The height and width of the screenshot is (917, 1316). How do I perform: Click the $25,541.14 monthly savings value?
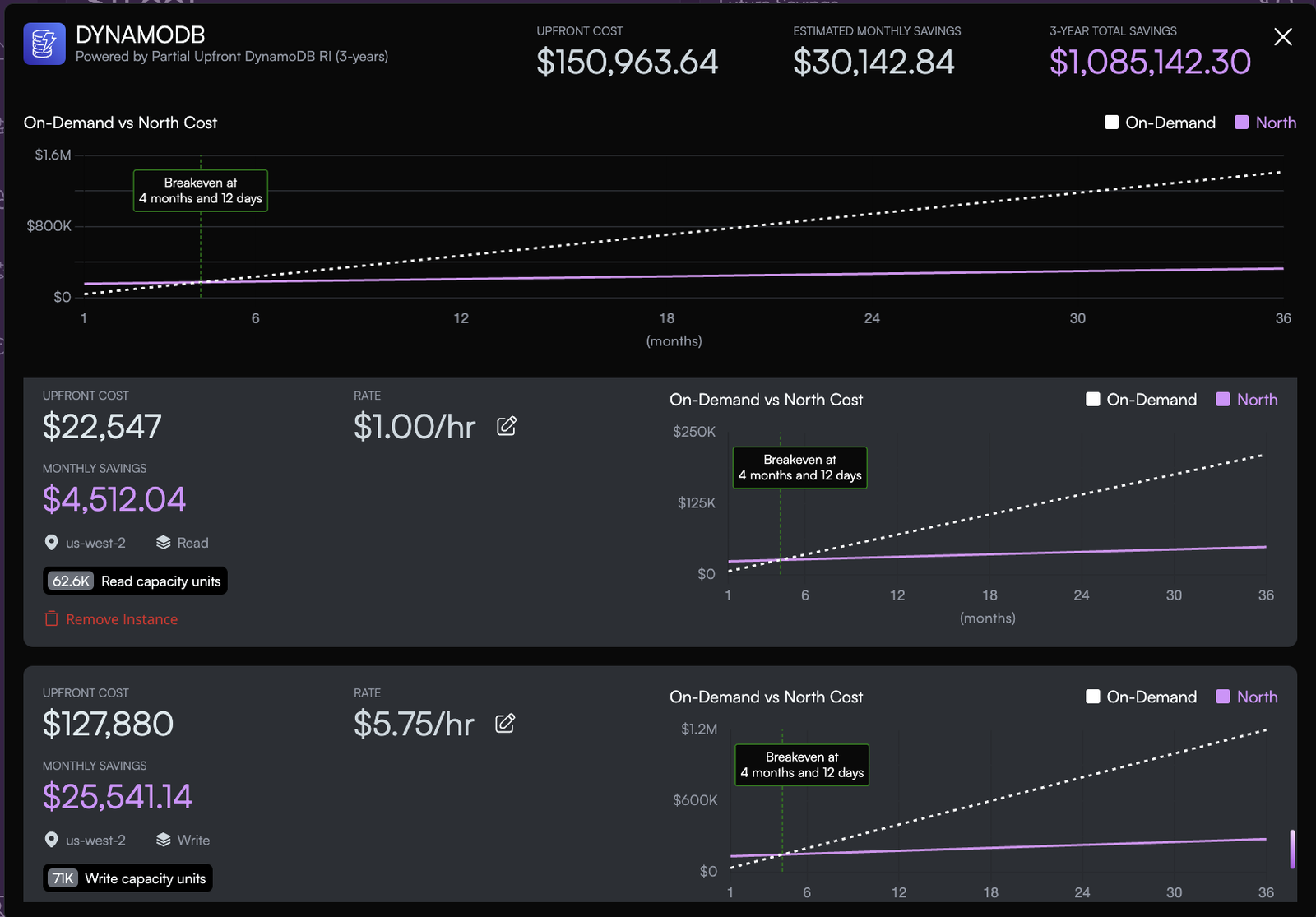tap(117, 797)
